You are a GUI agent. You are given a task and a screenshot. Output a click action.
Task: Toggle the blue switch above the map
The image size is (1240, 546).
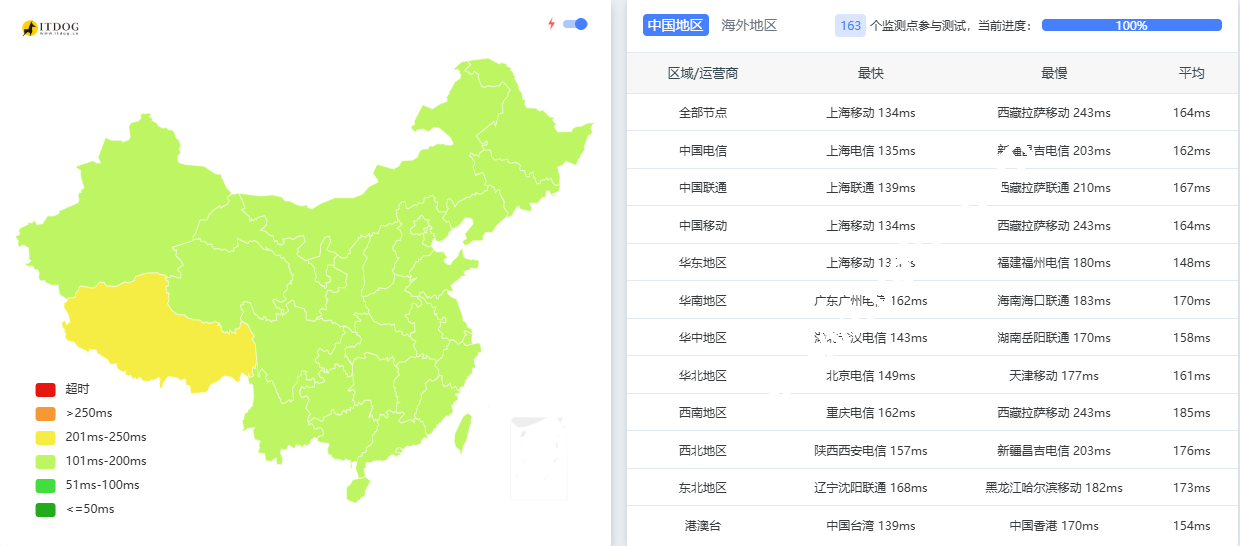coord(575,24)
